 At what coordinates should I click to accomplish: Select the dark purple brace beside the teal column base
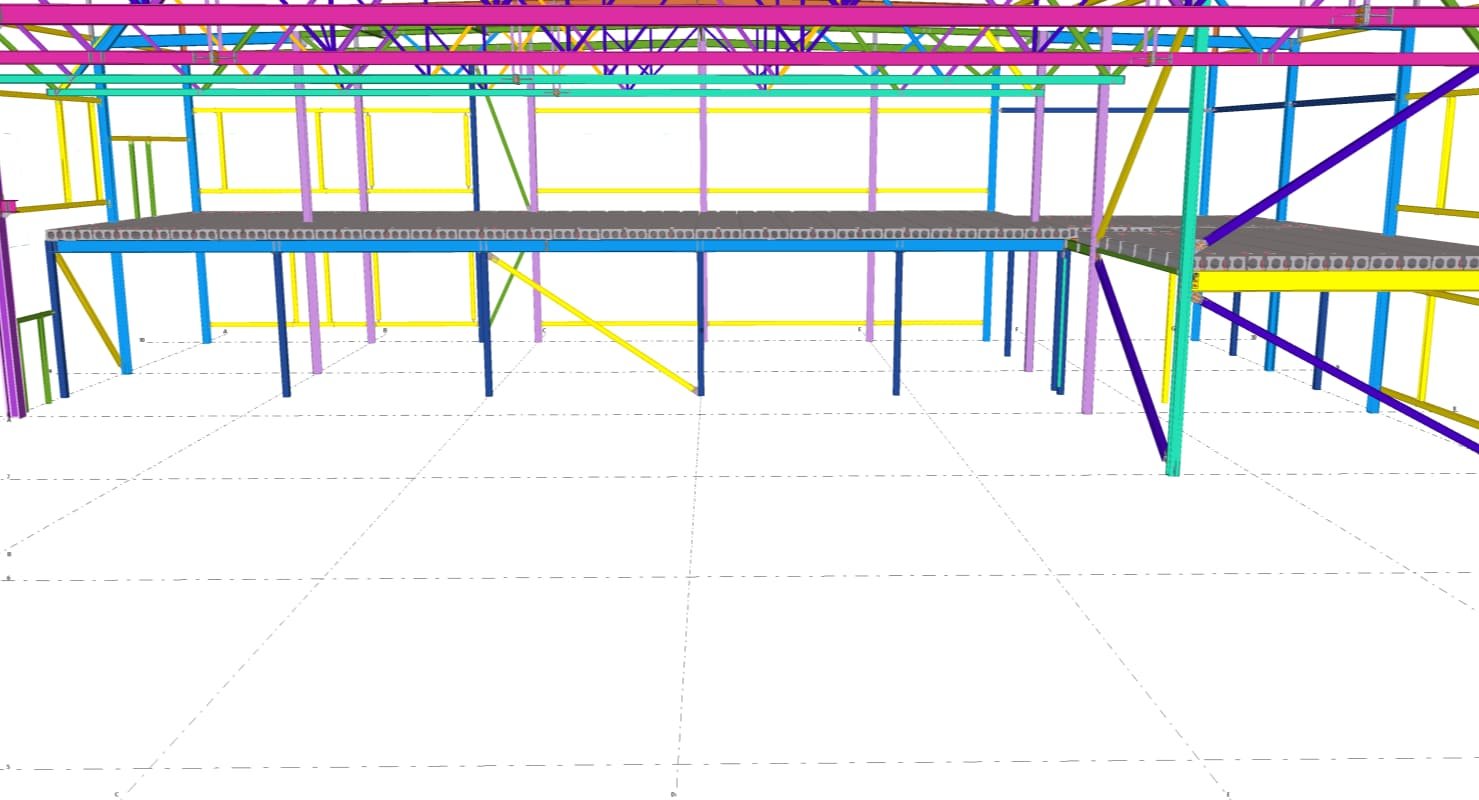coord(1131,360)
